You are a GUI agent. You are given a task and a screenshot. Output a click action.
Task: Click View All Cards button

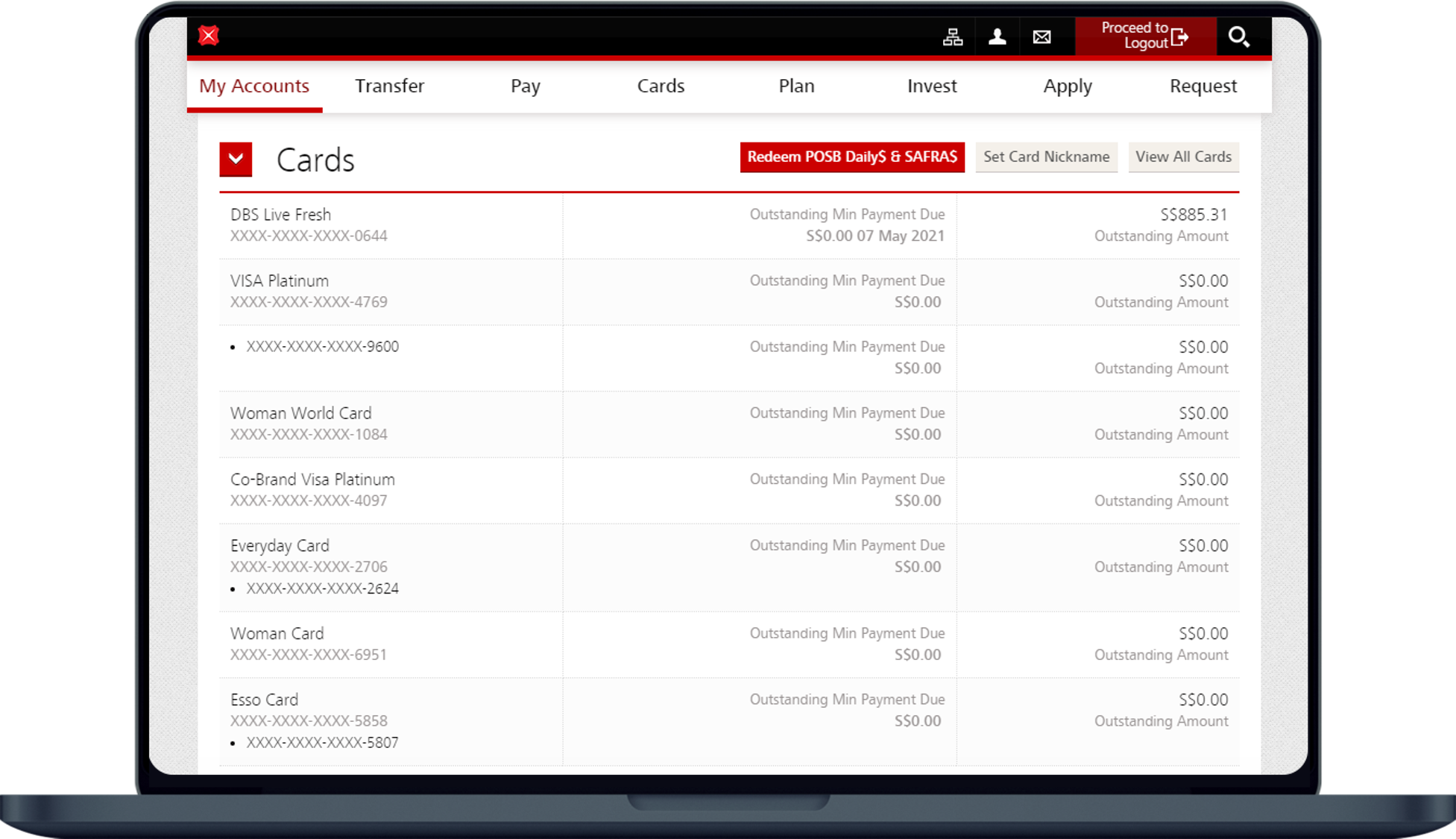(x=1183, y=157)
